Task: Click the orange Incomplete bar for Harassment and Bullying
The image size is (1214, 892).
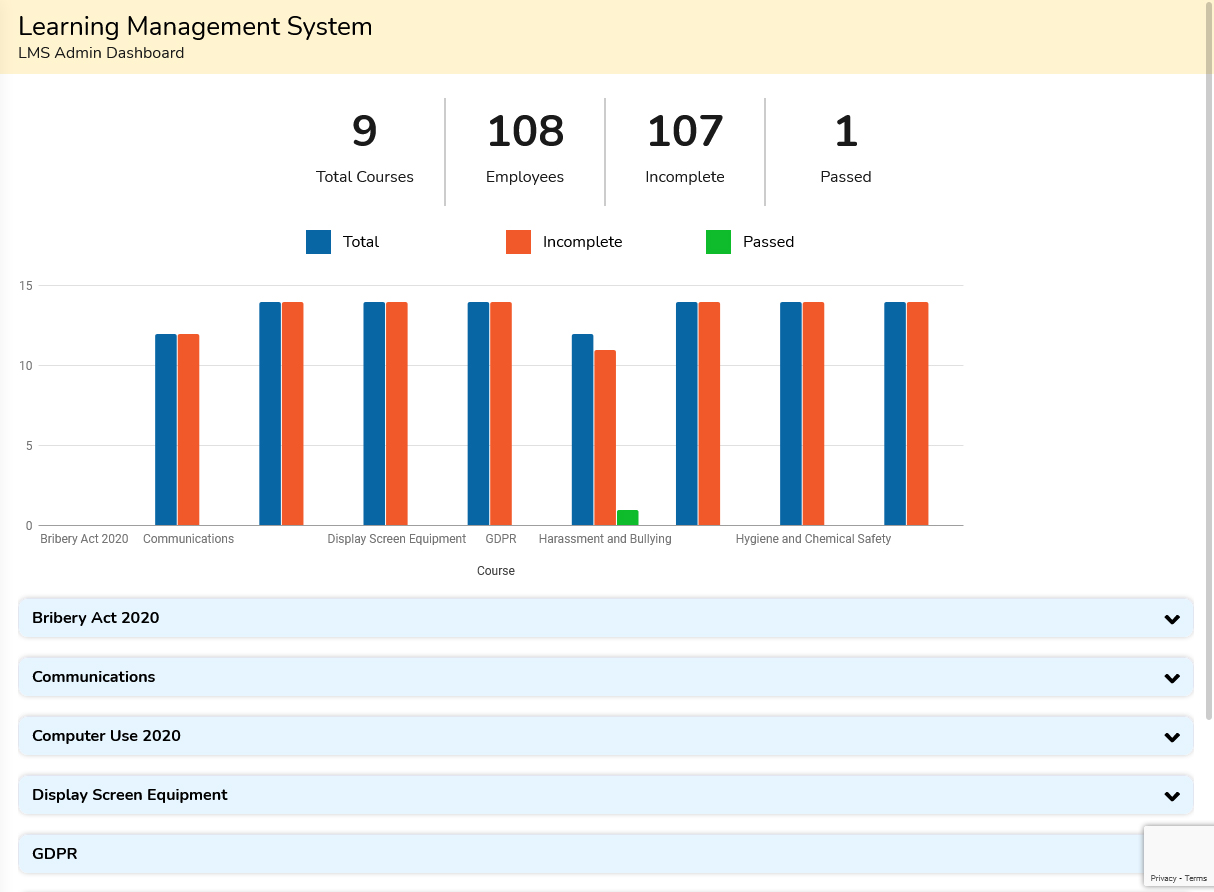Action: [605, 438]
